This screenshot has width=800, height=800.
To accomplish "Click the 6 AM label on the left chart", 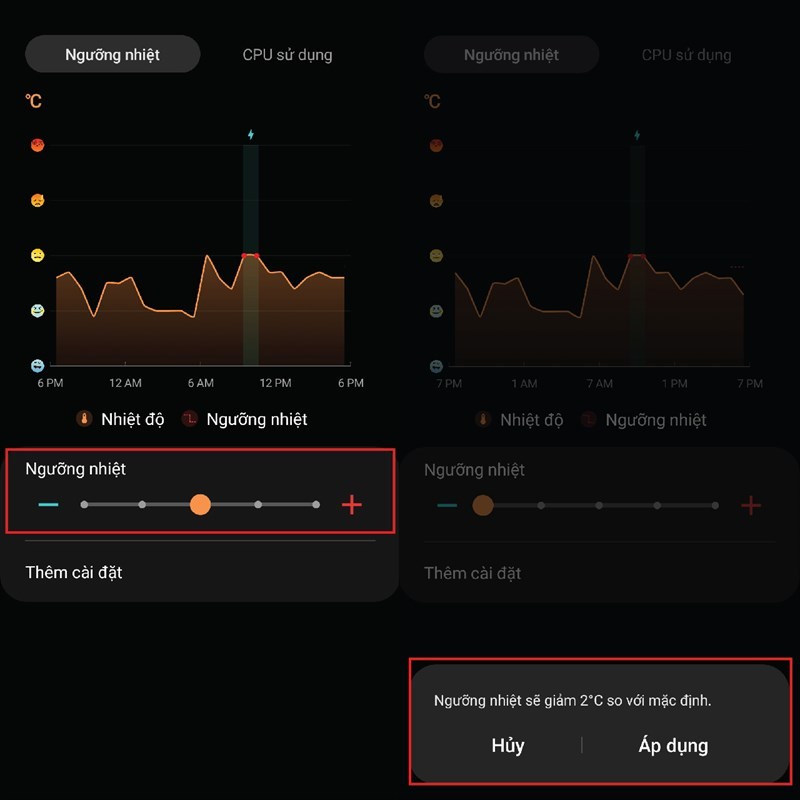I will [201, 383].
